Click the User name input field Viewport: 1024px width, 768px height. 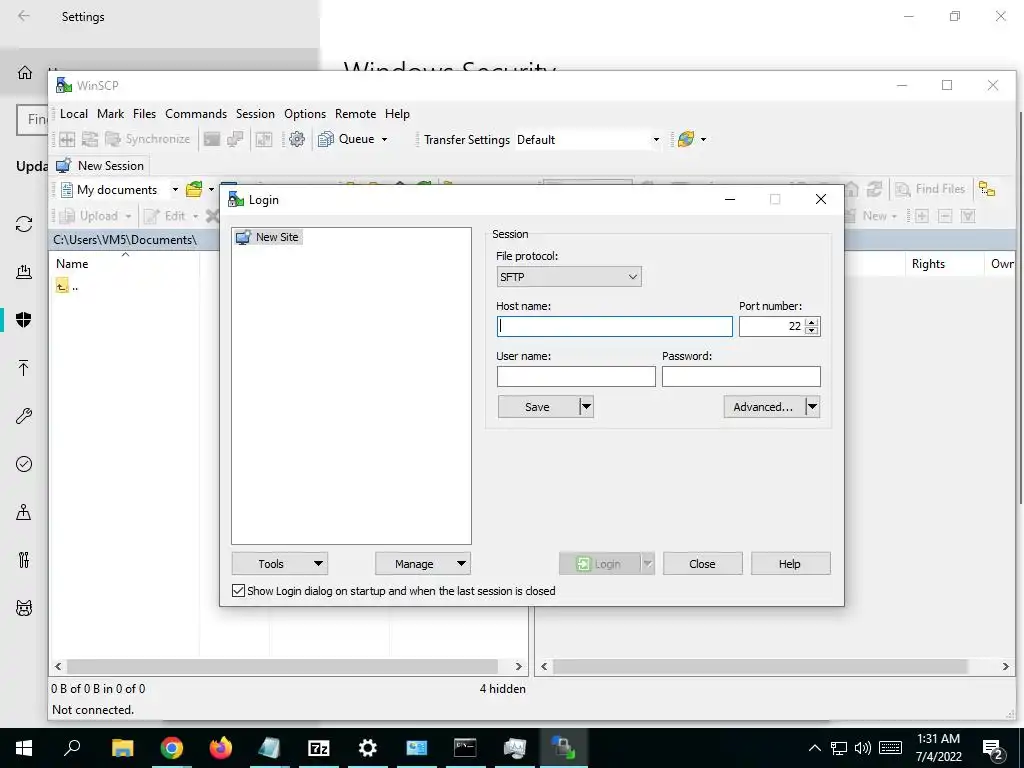[x=576, y=376]
